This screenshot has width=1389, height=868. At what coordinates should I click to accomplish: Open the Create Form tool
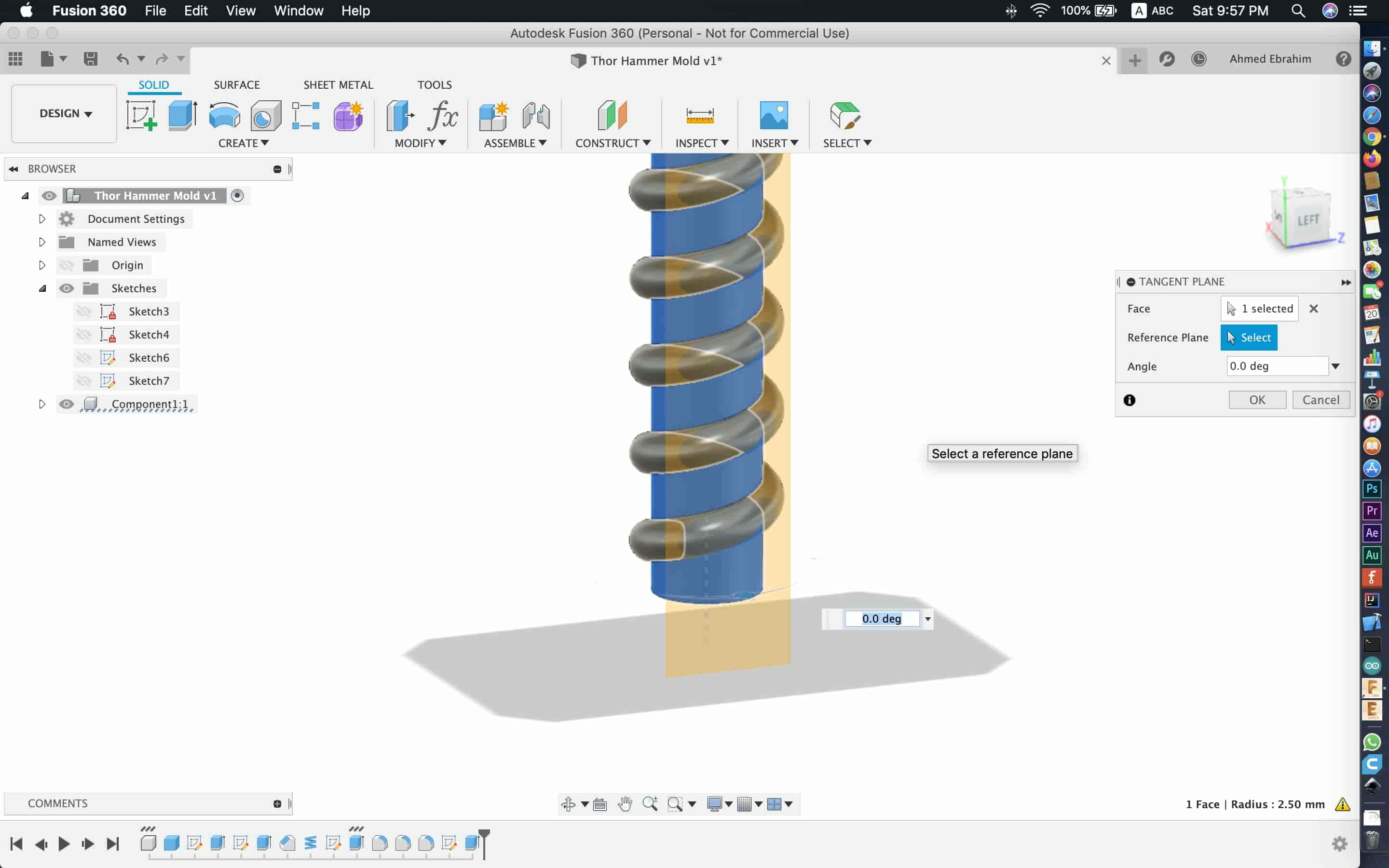click(348, 115)
